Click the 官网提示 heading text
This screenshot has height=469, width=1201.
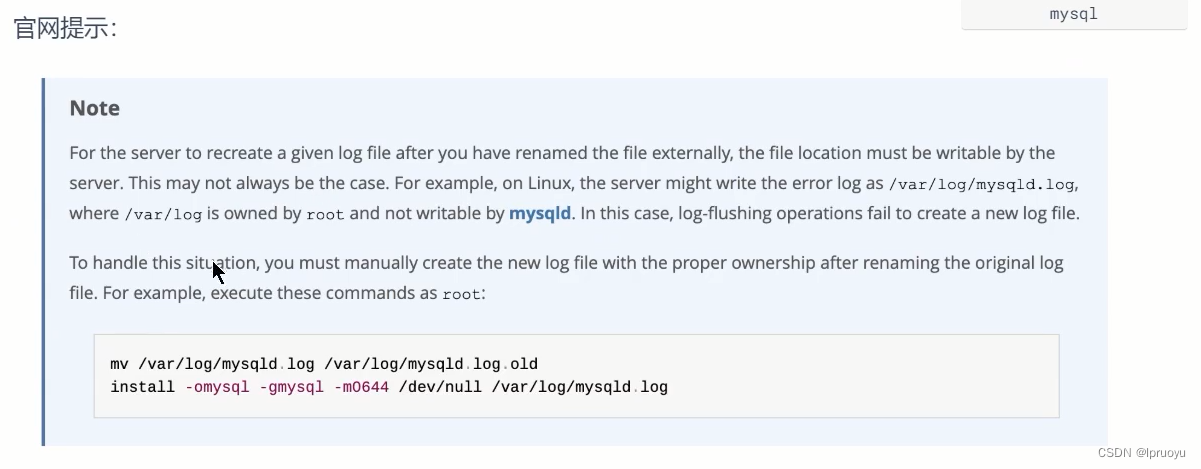pyautogui.click(x=66, y=27)
